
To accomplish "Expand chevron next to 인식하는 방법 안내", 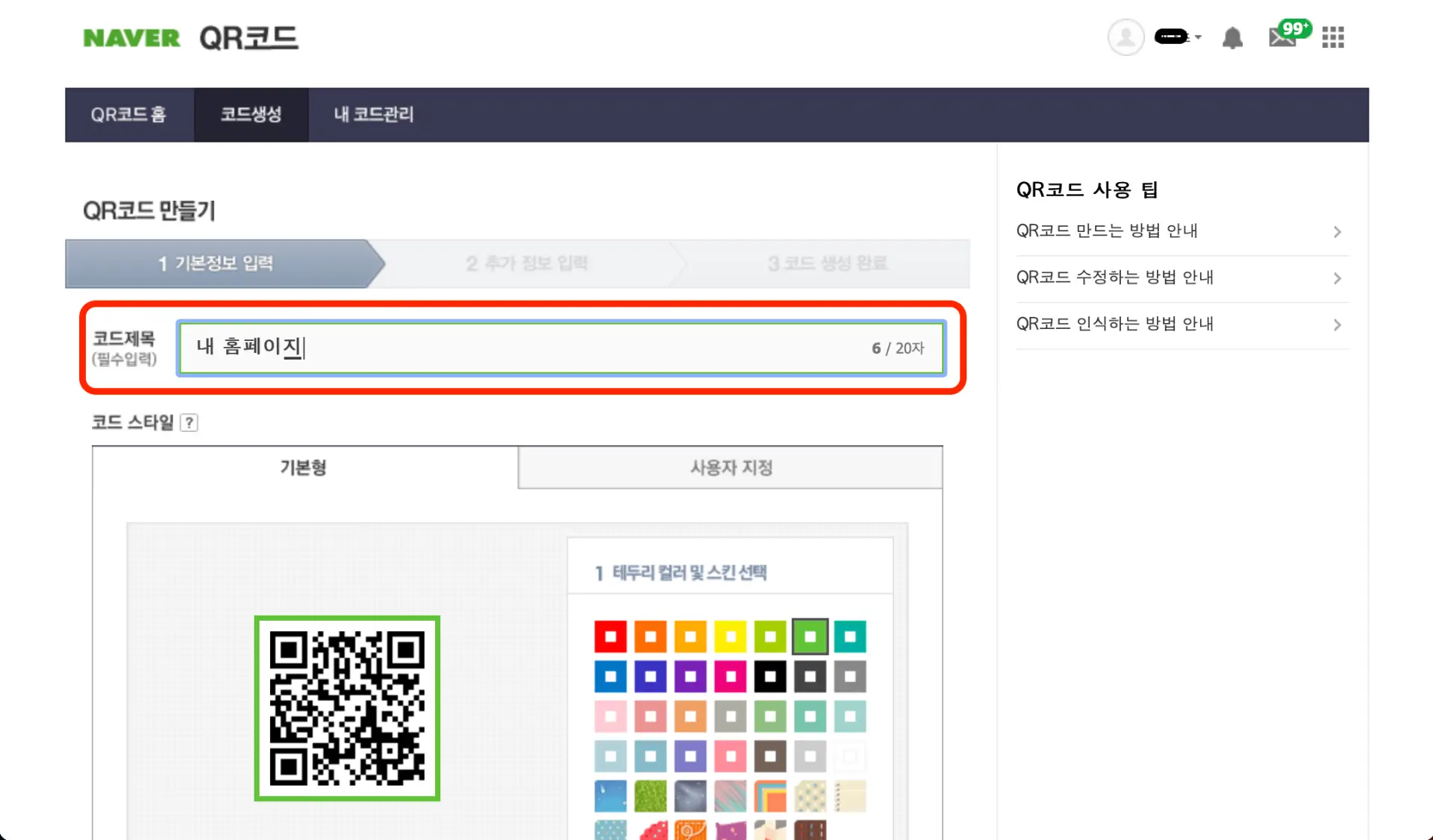I will 1337,325.
